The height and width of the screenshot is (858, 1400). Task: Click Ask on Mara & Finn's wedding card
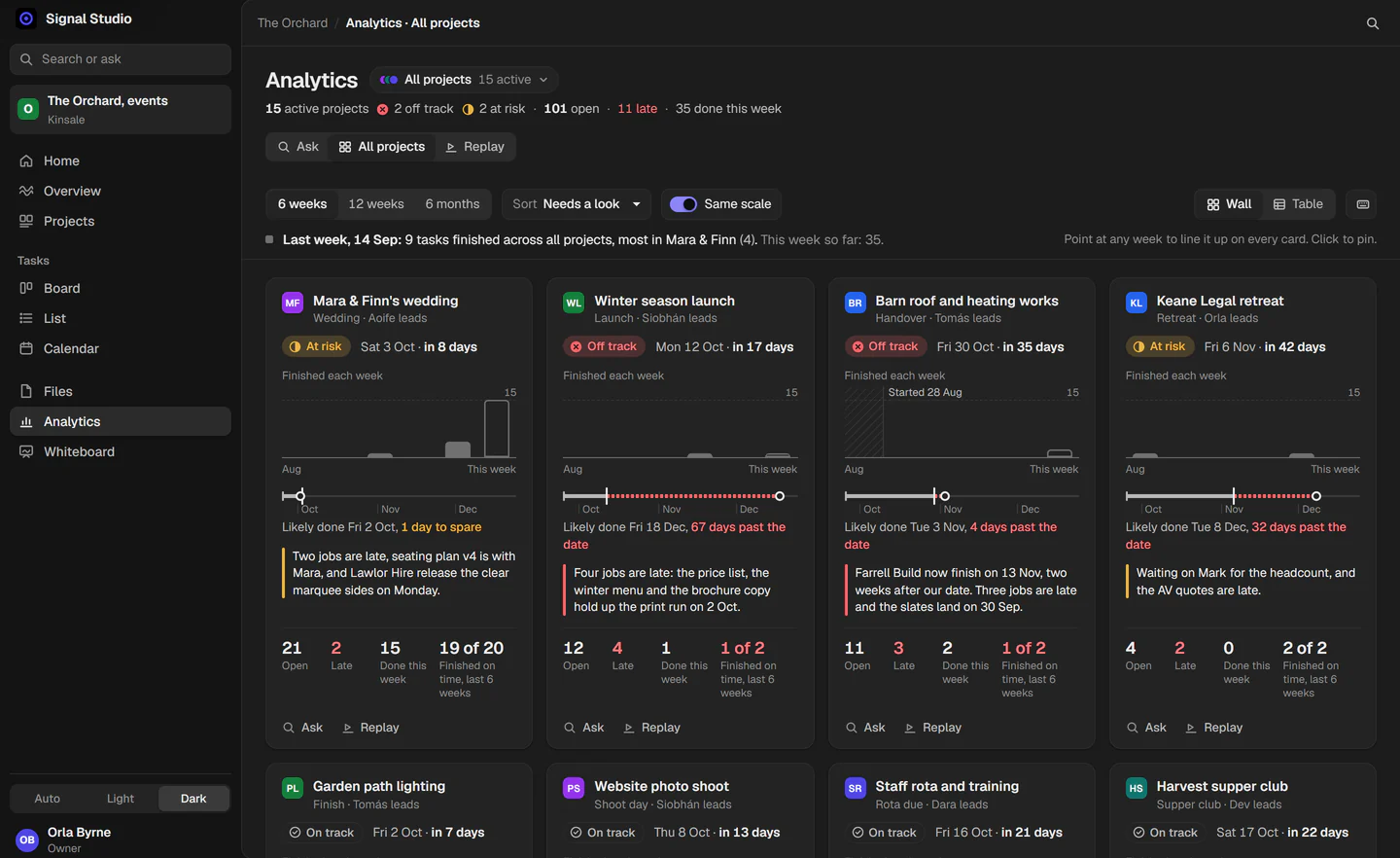302,728
